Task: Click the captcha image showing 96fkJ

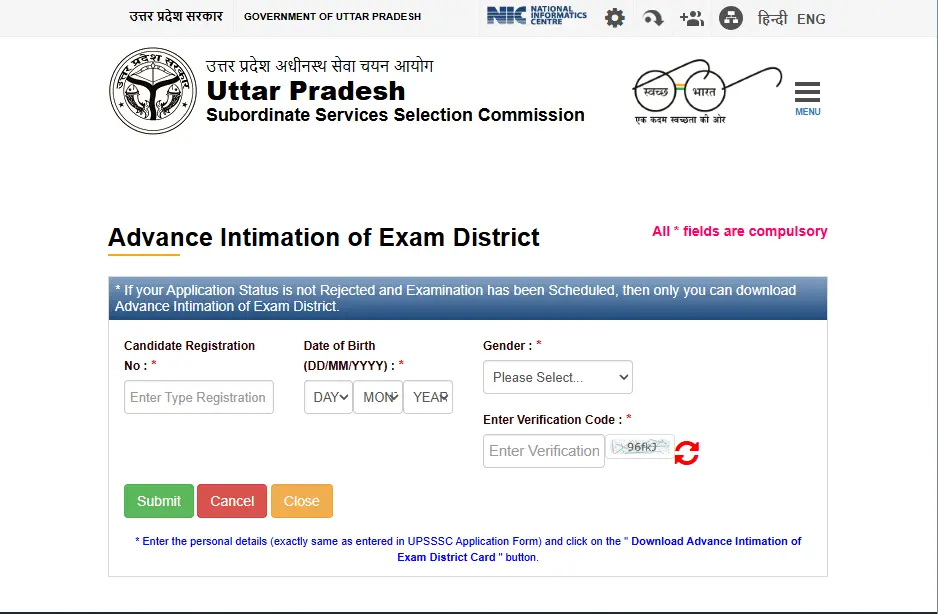Action: (x=640, y=447)
